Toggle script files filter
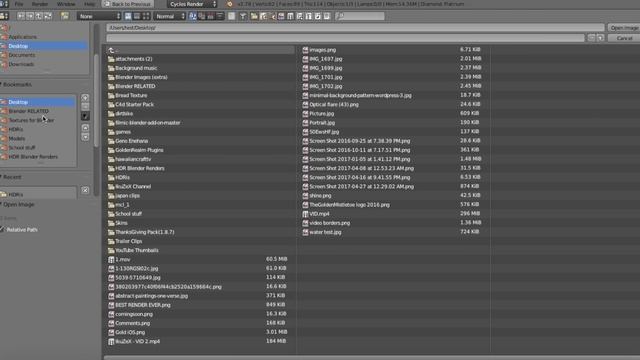Viewport: 640px width, 360px height. coord(299,16)
